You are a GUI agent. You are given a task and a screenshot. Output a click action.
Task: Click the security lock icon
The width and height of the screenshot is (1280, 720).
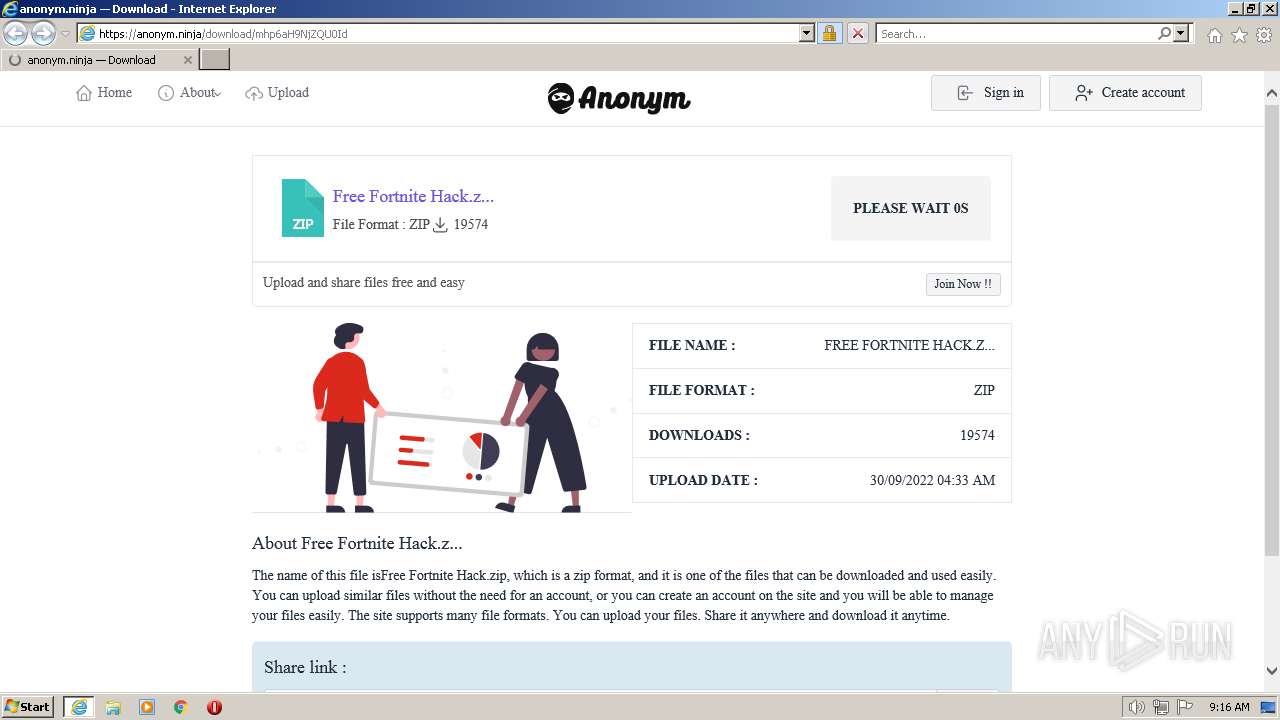click(829, 33)
